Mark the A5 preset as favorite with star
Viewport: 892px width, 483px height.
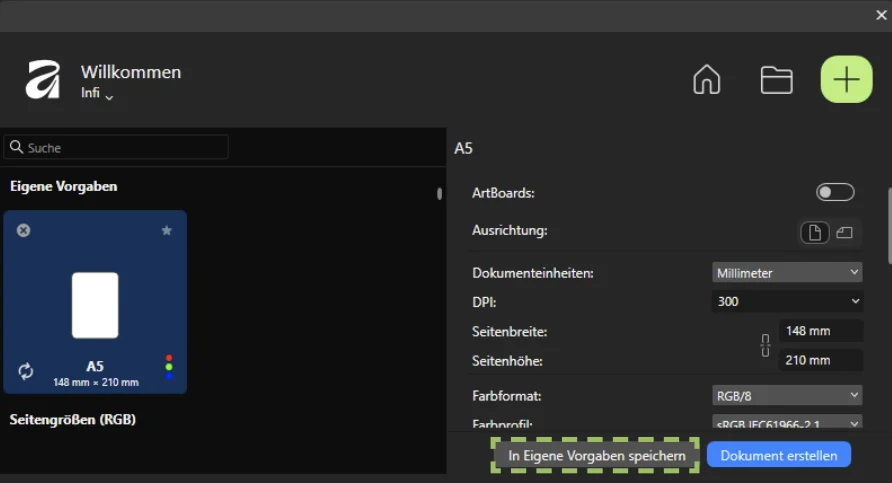click(x=167, y=230)
